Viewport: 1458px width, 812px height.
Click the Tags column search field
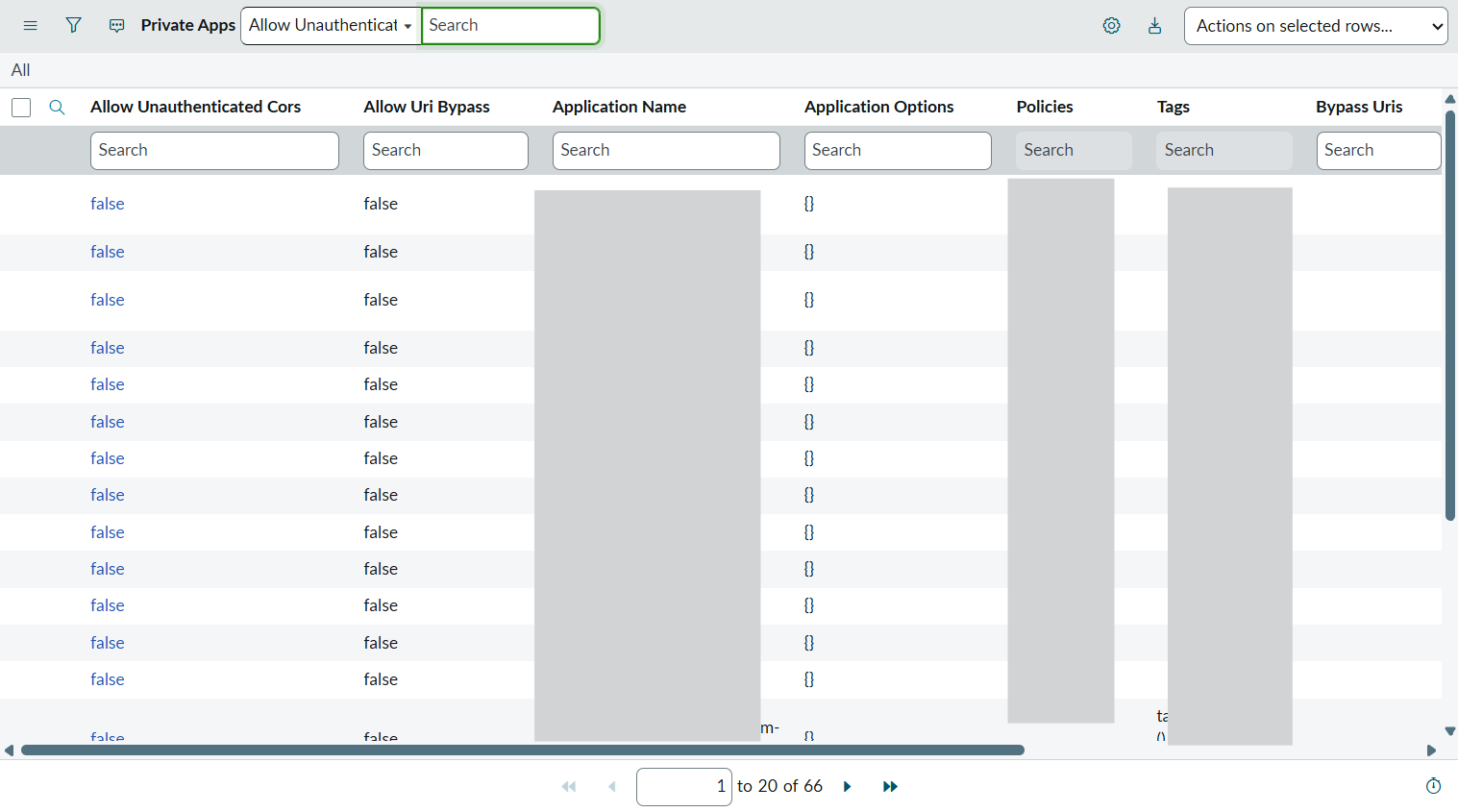1223,151
